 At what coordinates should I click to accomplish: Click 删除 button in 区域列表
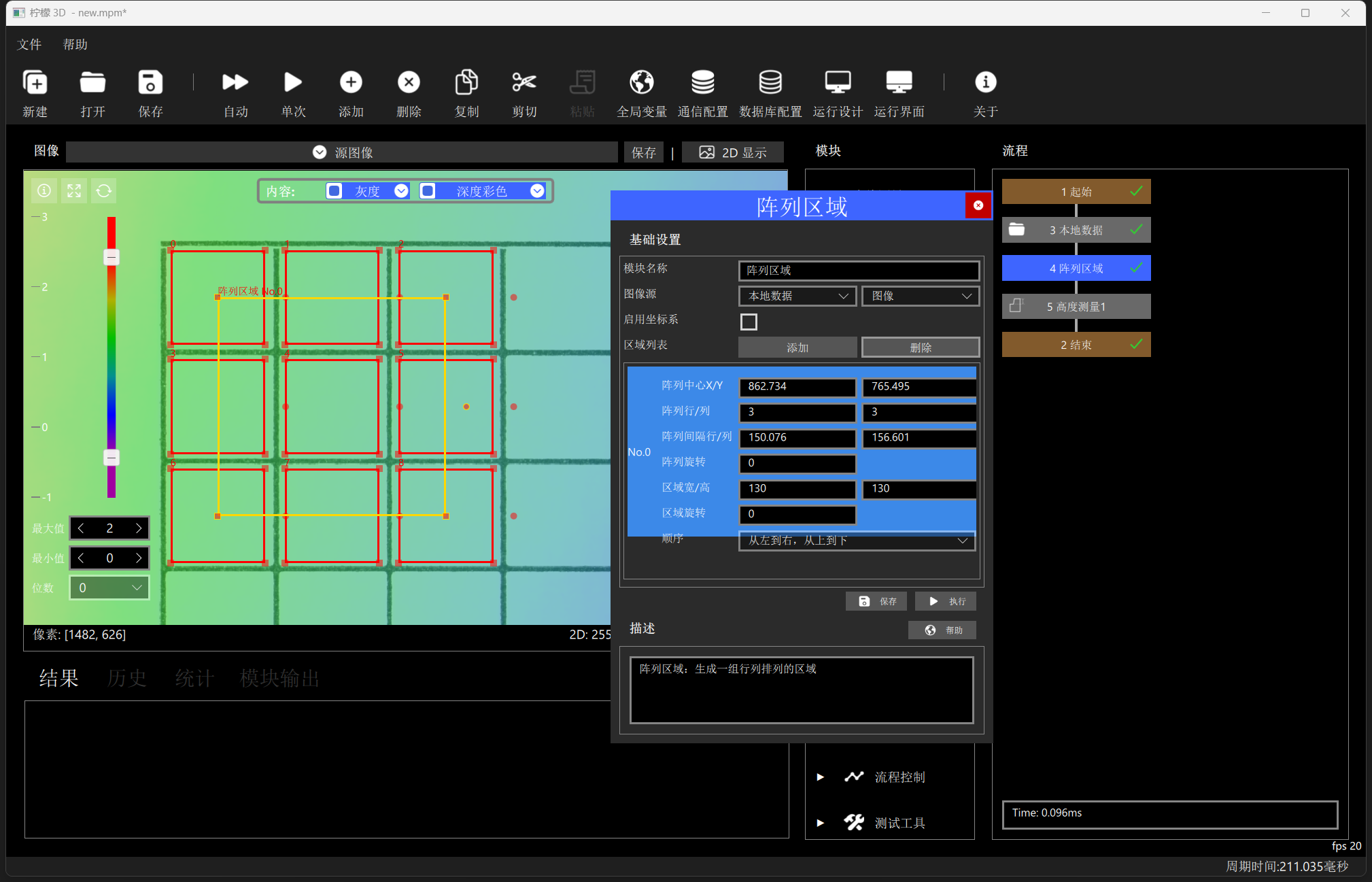tap(921, 347)
